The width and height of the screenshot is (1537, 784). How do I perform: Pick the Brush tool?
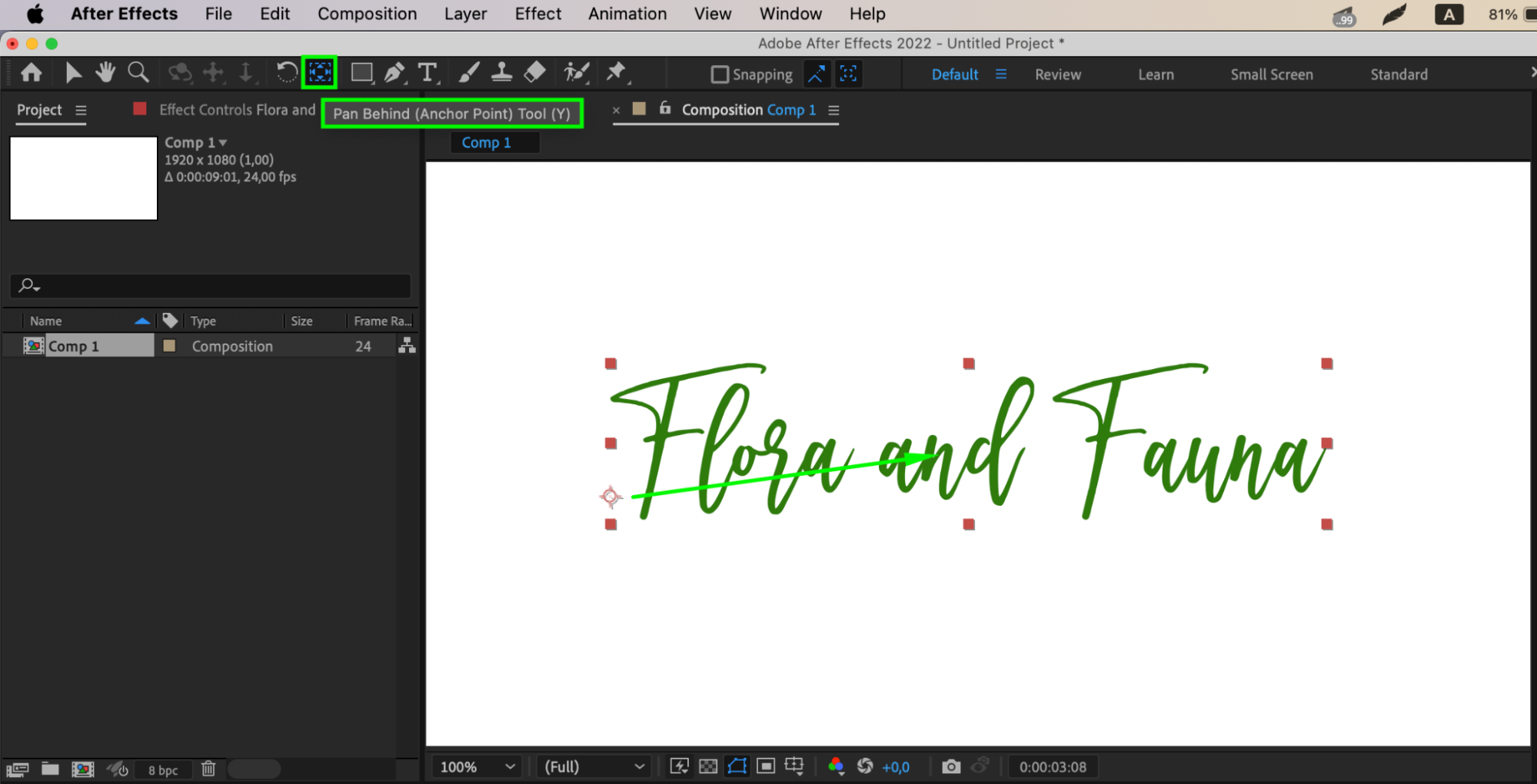pos(468,73)
